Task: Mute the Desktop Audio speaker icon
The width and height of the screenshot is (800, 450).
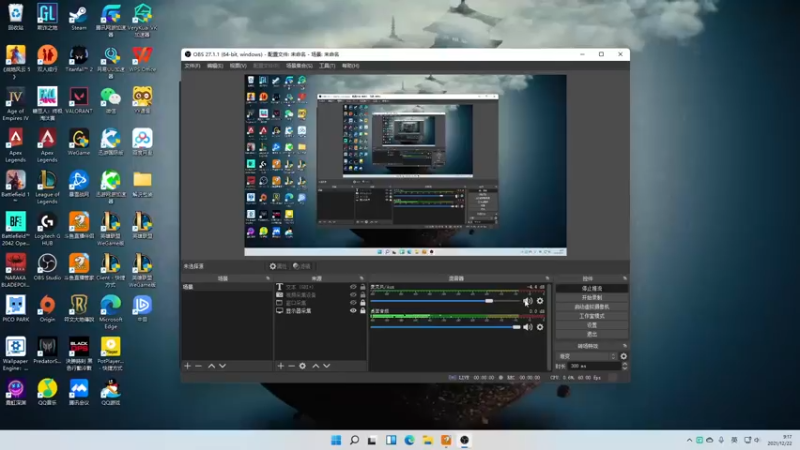Action: click(528, 327)
